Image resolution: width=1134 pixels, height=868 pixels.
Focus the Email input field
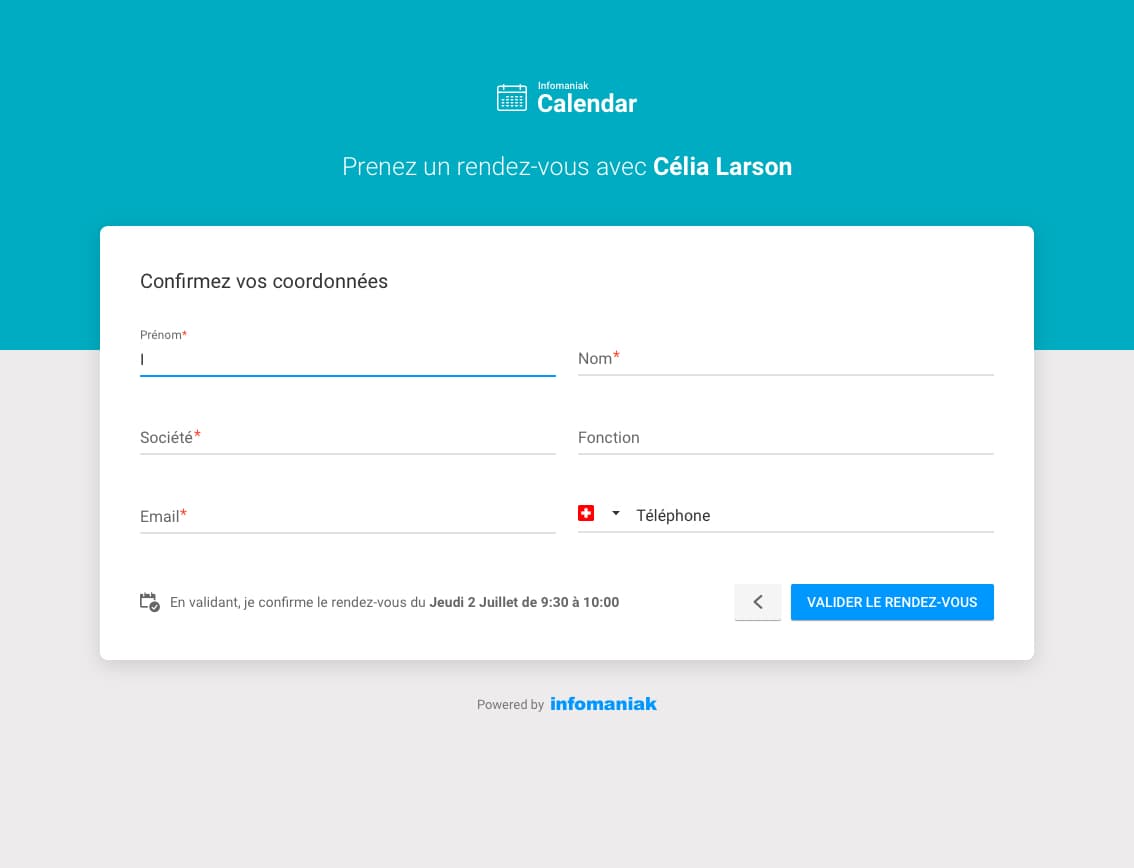[347, 517]
